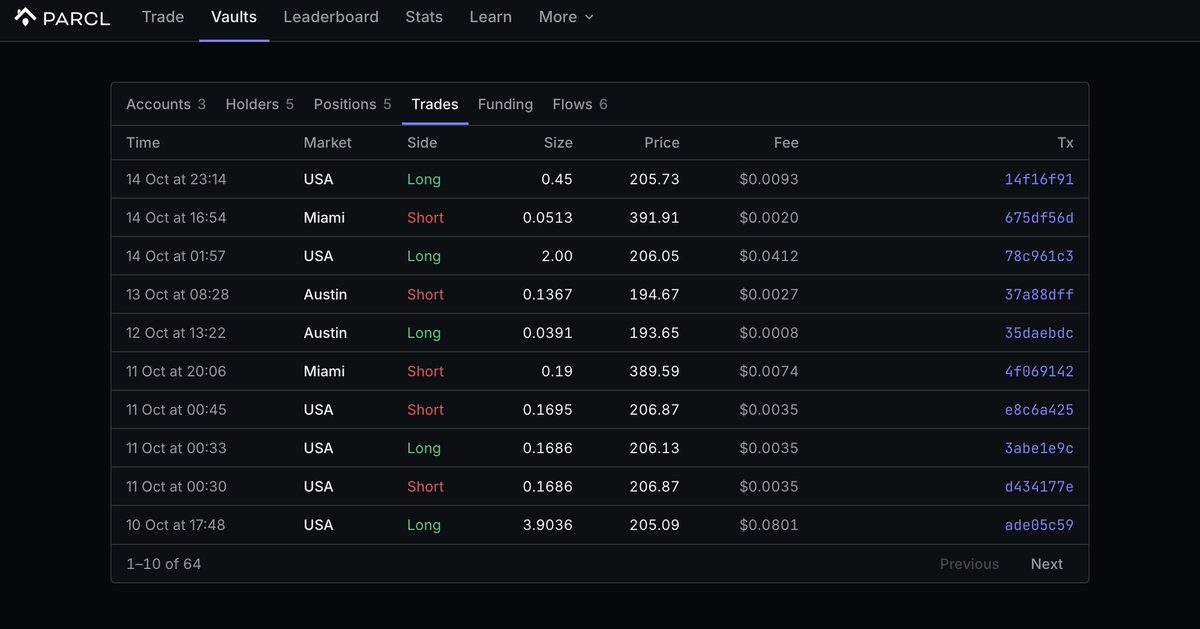Click the fee value $0.0412

coord(769,256)
